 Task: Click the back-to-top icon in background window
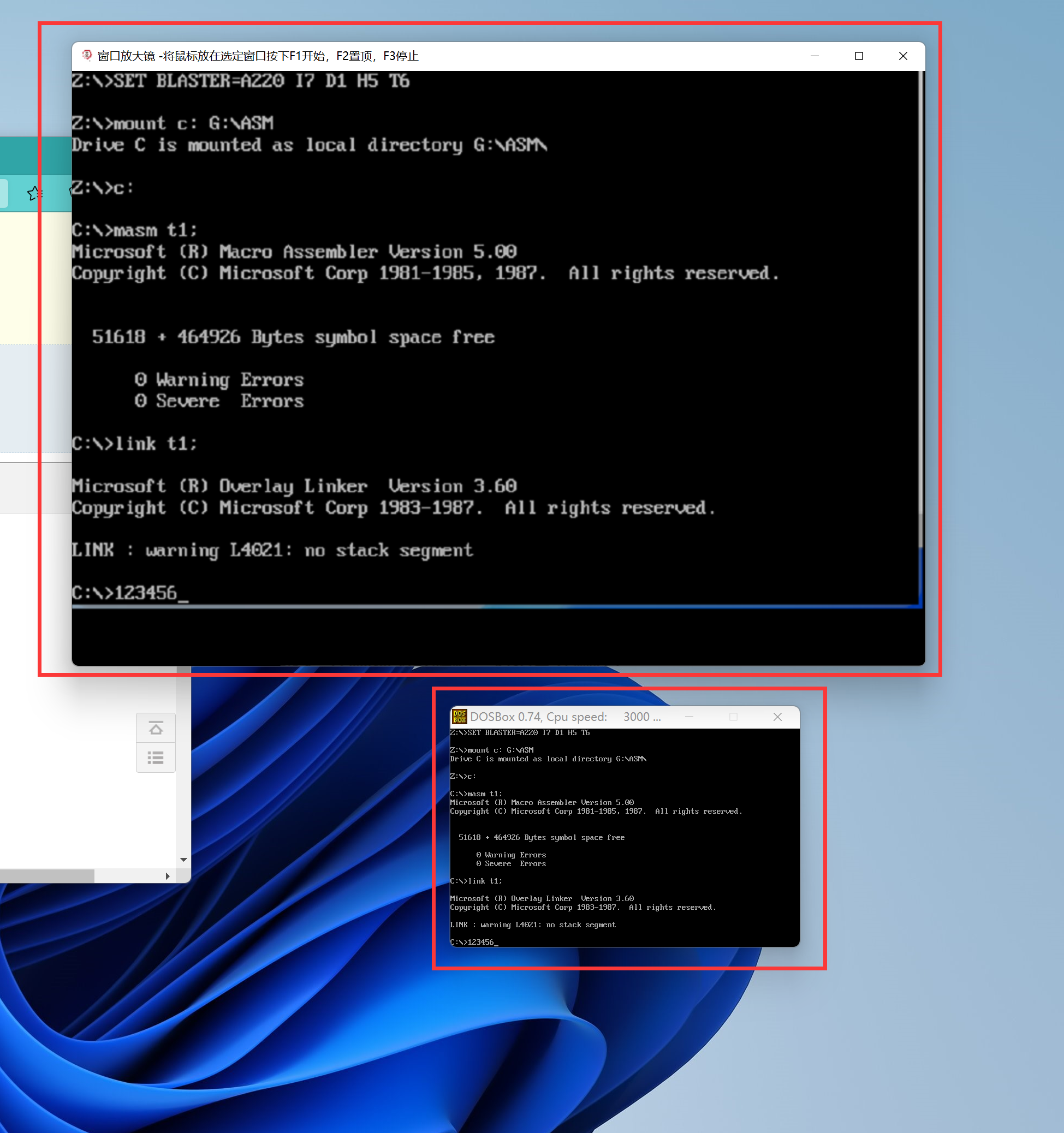[x=156, y=728]
